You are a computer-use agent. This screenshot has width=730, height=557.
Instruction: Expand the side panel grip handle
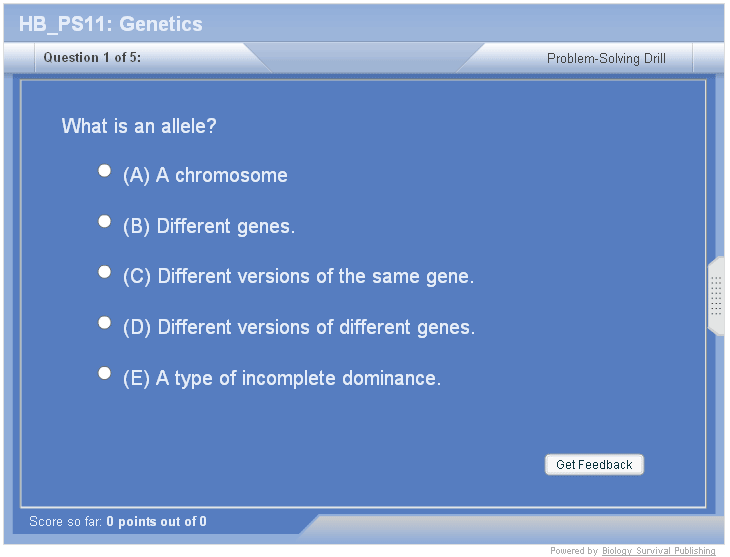(x=716, y=295)
